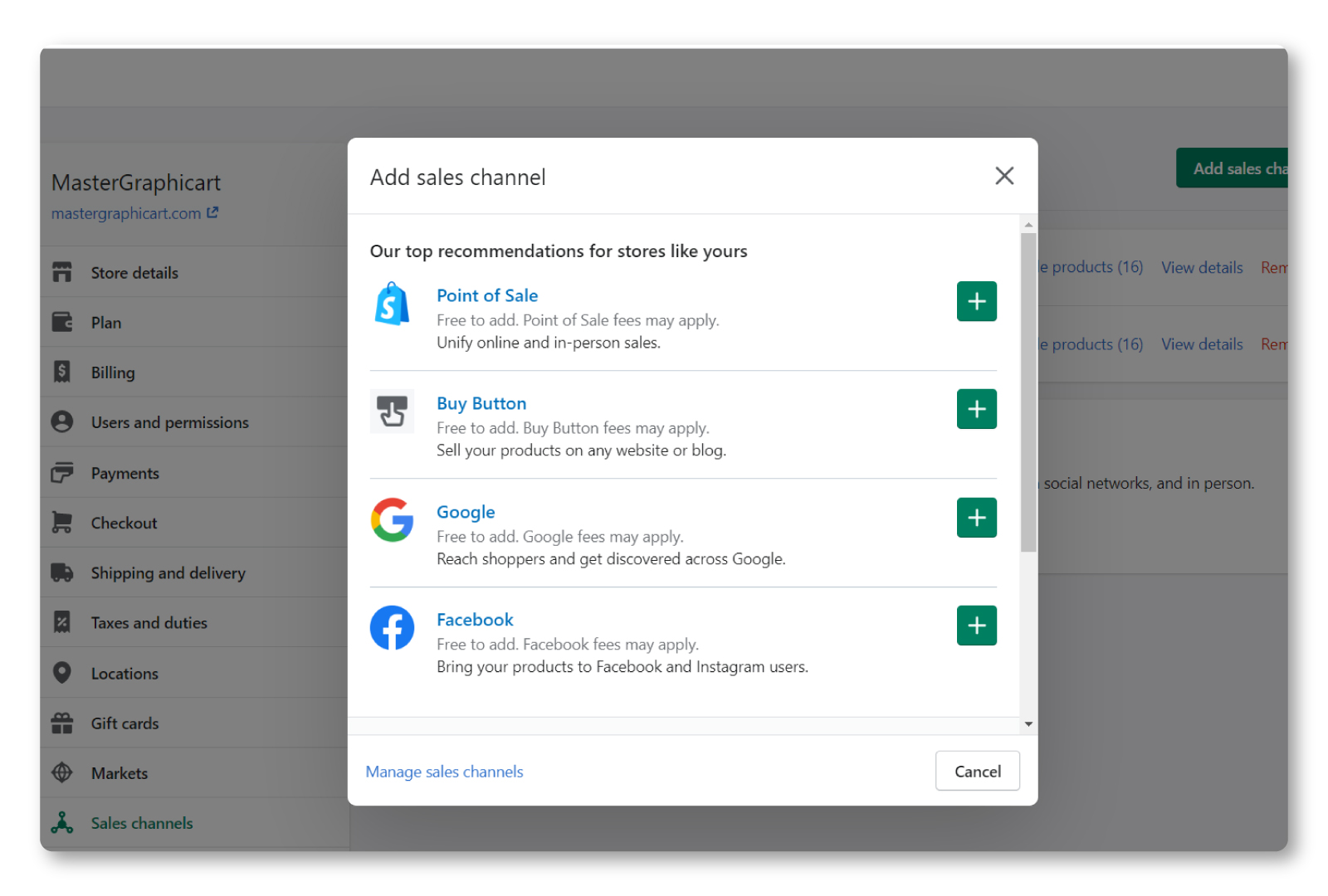Open the Point of Sale link

487,295
